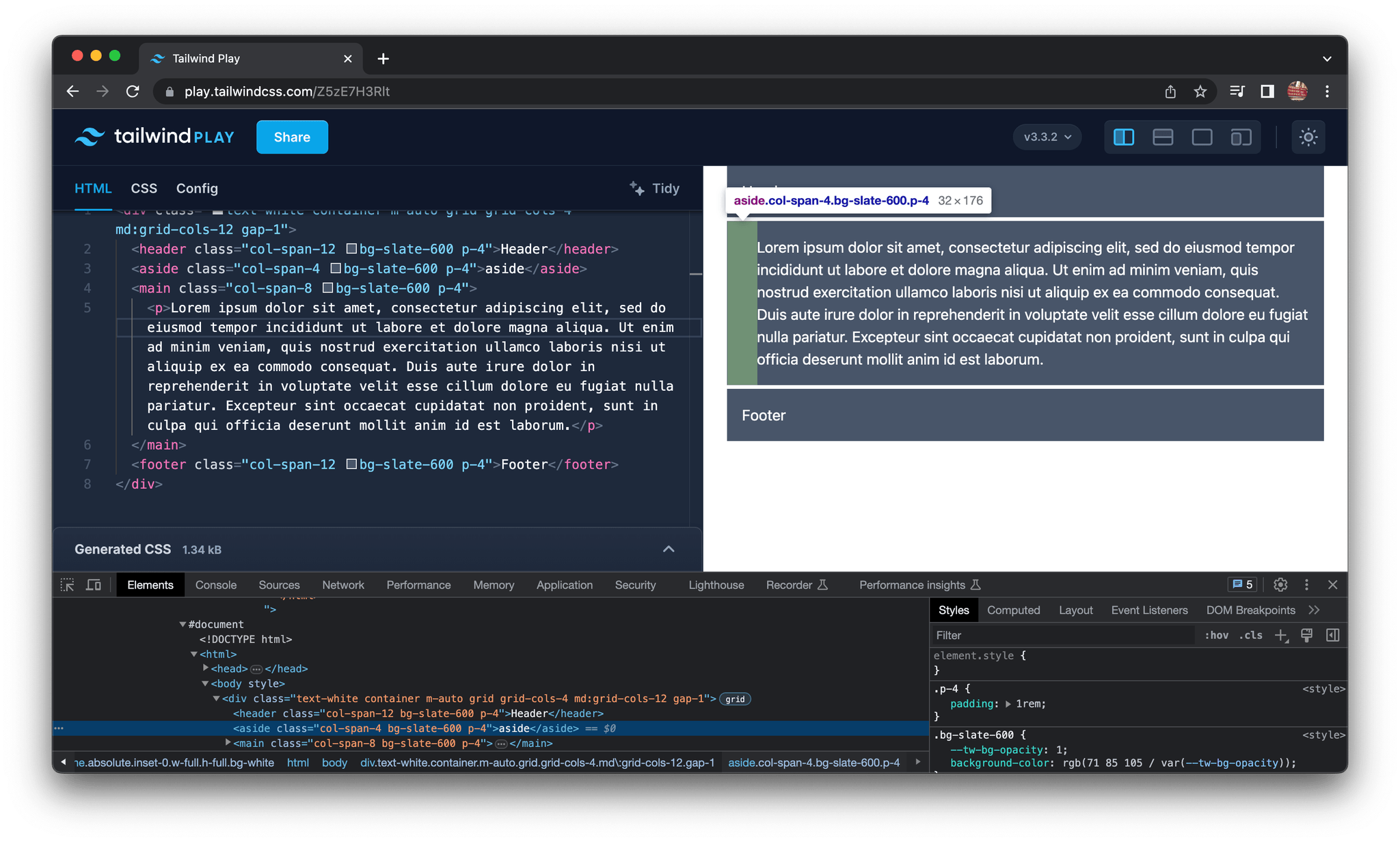Toggle the light/dark theme sun icon
Screen dimensions: 1400x842
(x=1308, y=137)
